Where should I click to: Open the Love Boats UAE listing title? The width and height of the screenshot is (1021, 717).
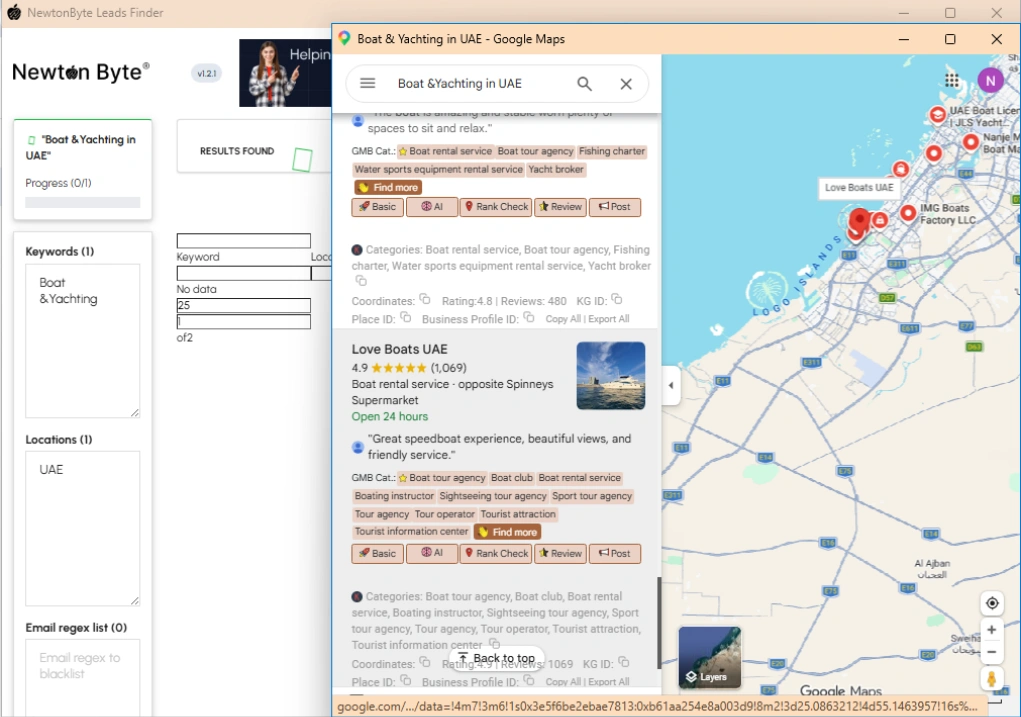(399, 349)
